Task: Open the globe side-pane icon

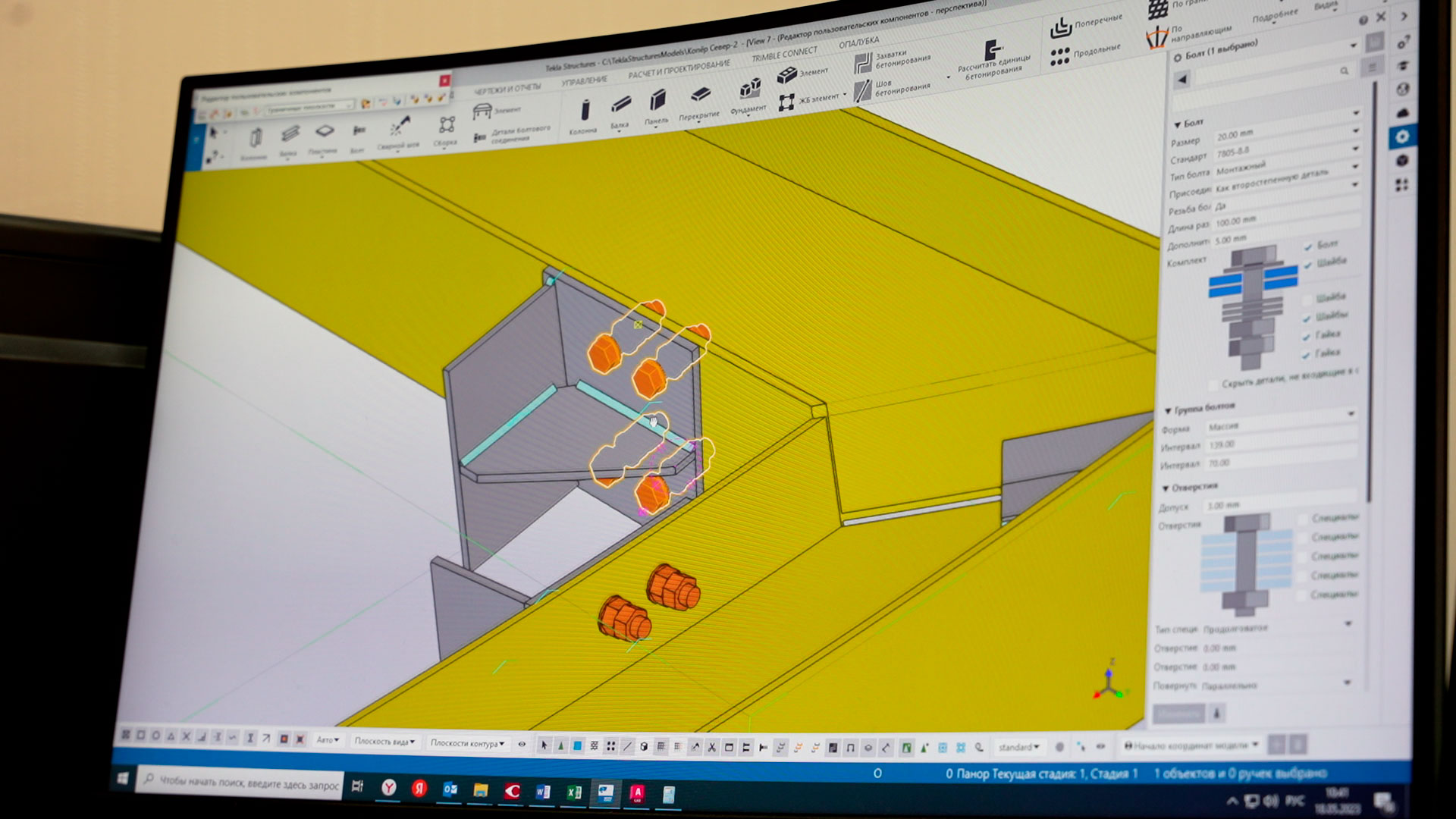Action: (1403, 89)
